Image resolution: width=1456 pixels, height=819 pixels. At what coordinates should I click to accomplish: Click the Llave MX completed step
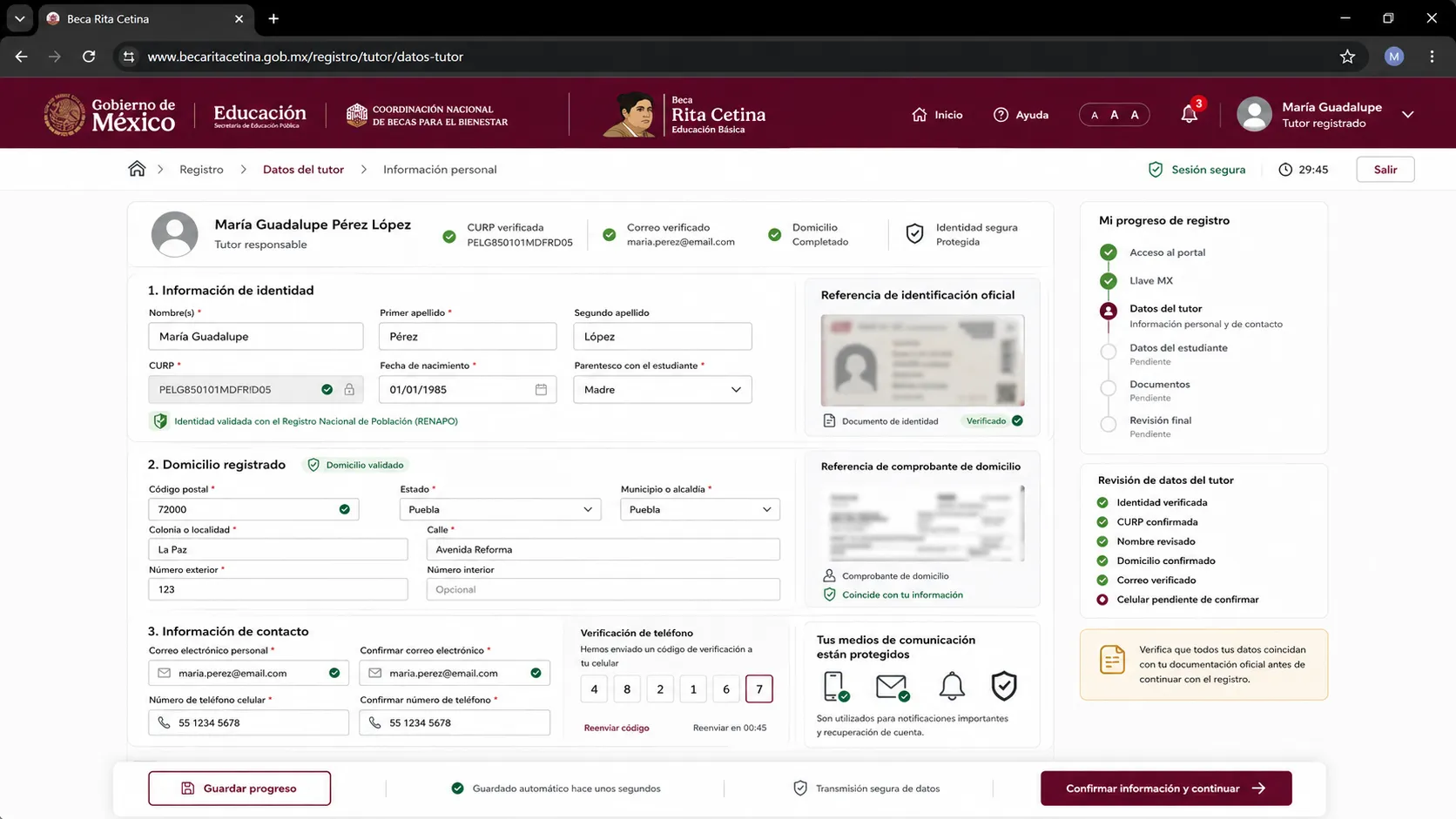pos(1151,280)
